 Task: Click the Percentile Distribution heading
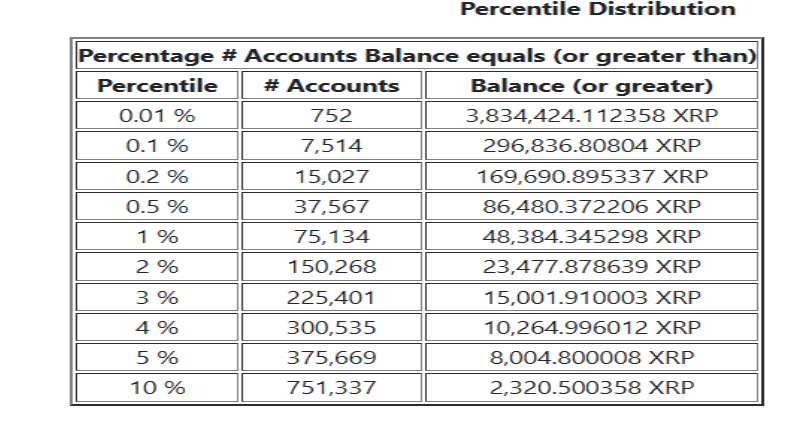point(597,10)
